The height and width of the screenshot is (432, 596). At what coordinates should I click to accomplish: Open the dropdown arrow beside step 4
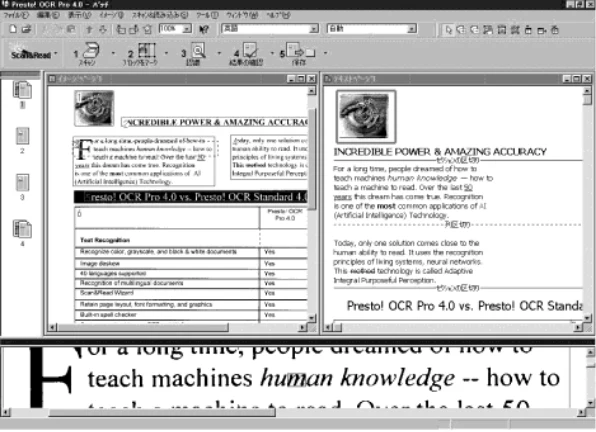[272, 53]
